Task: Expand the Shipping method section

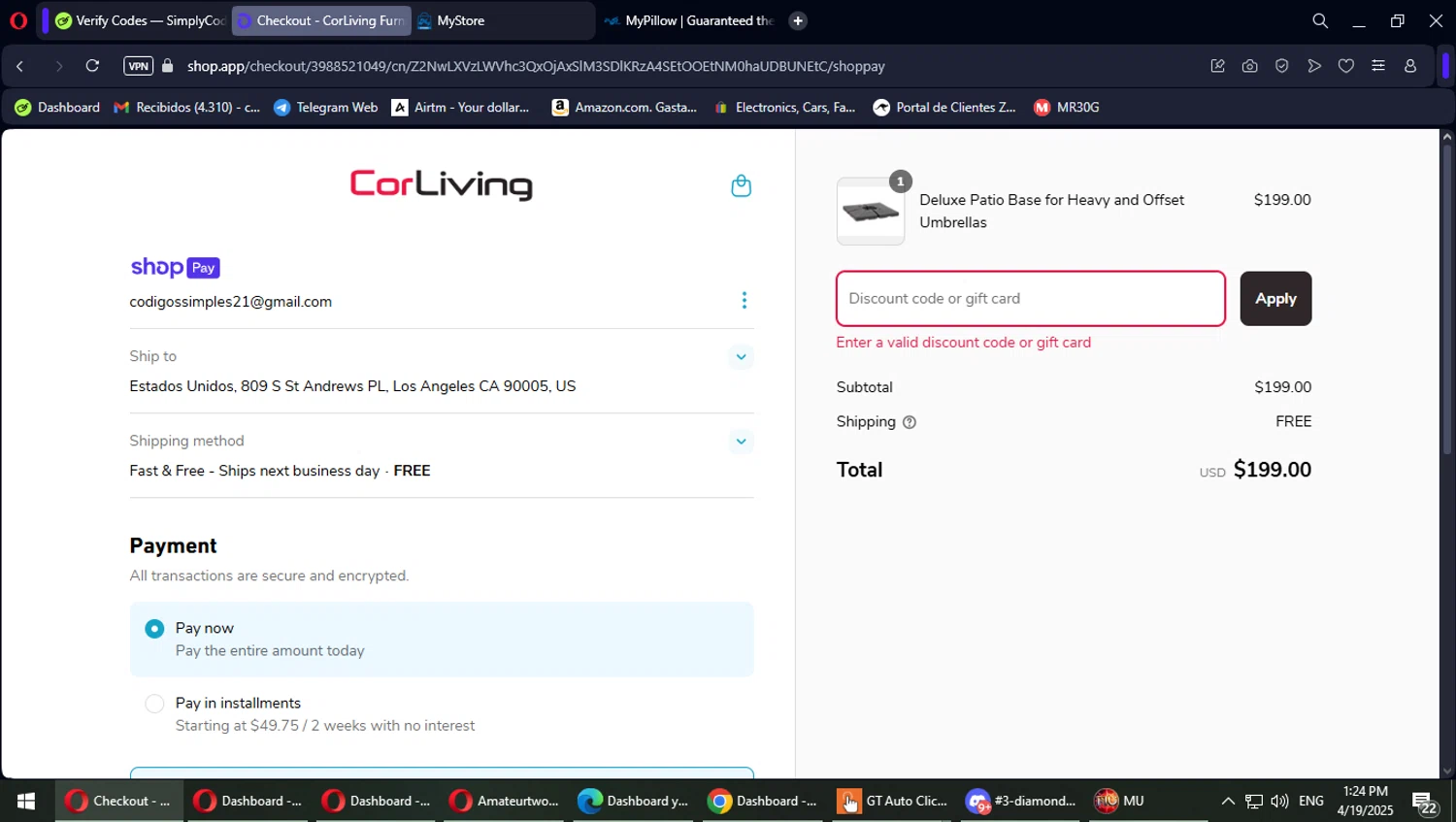Action: [x=741, y=442]
